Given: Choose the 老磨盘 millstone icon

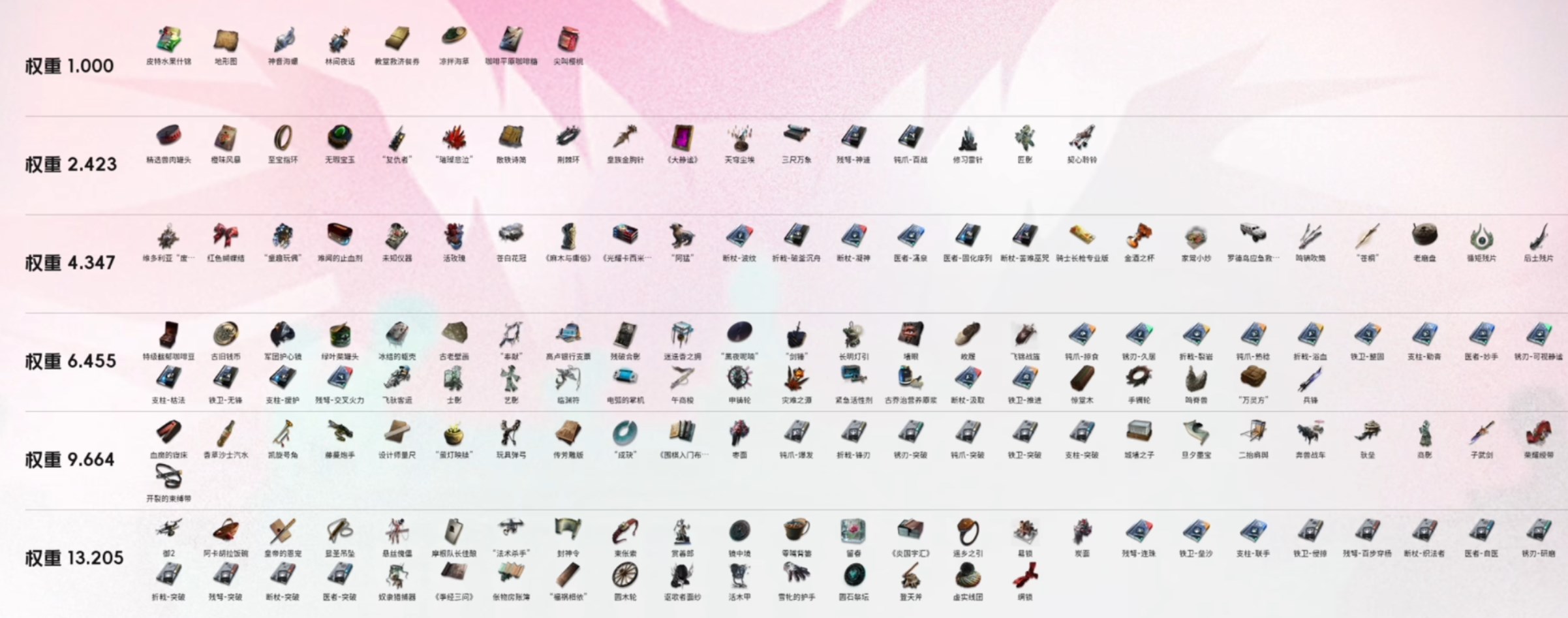Looking at the screenshot, I should click(x=1424, y=235).
